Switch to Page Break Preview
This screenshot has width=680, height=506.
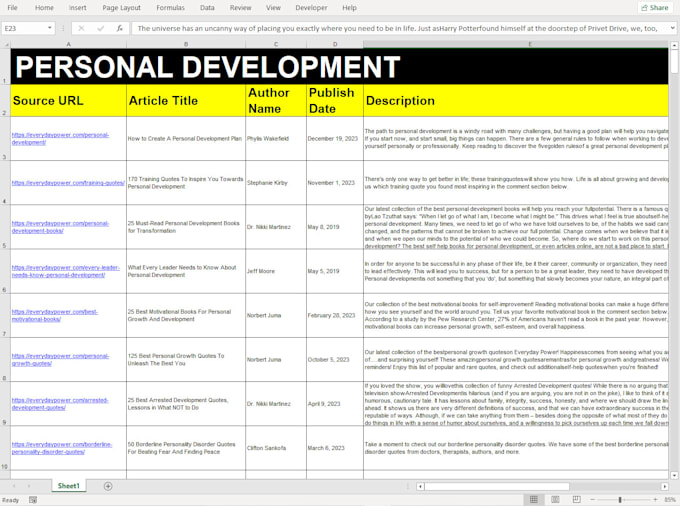[576, 499]
